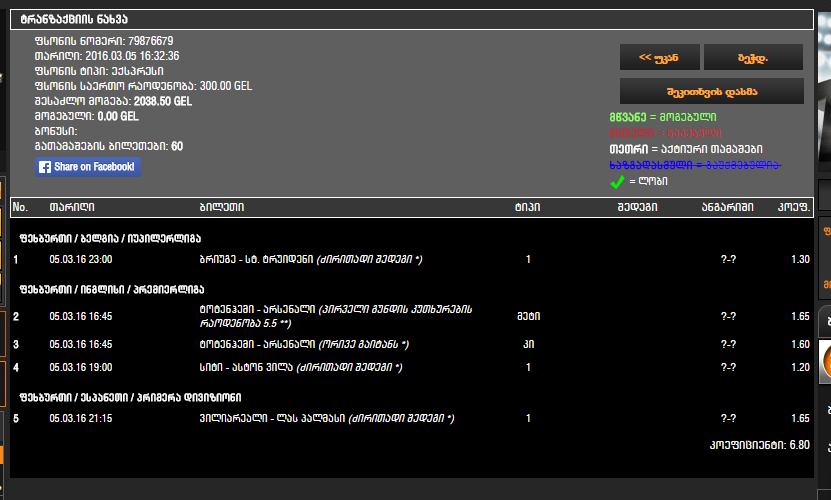Click the თარიღი column header

[x=72, y=207]
